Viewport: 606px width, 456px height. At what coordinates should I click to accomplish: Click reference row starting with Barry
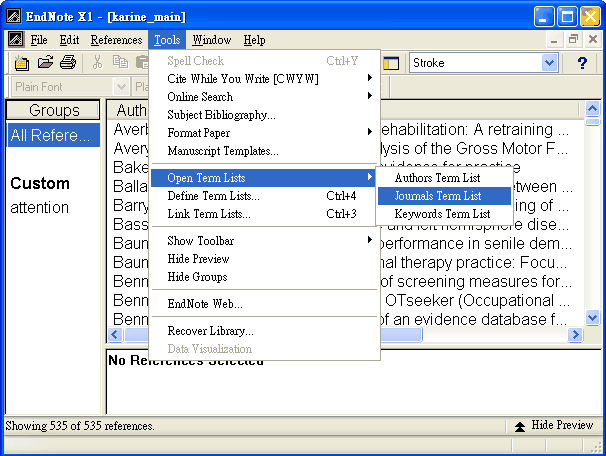130,205
